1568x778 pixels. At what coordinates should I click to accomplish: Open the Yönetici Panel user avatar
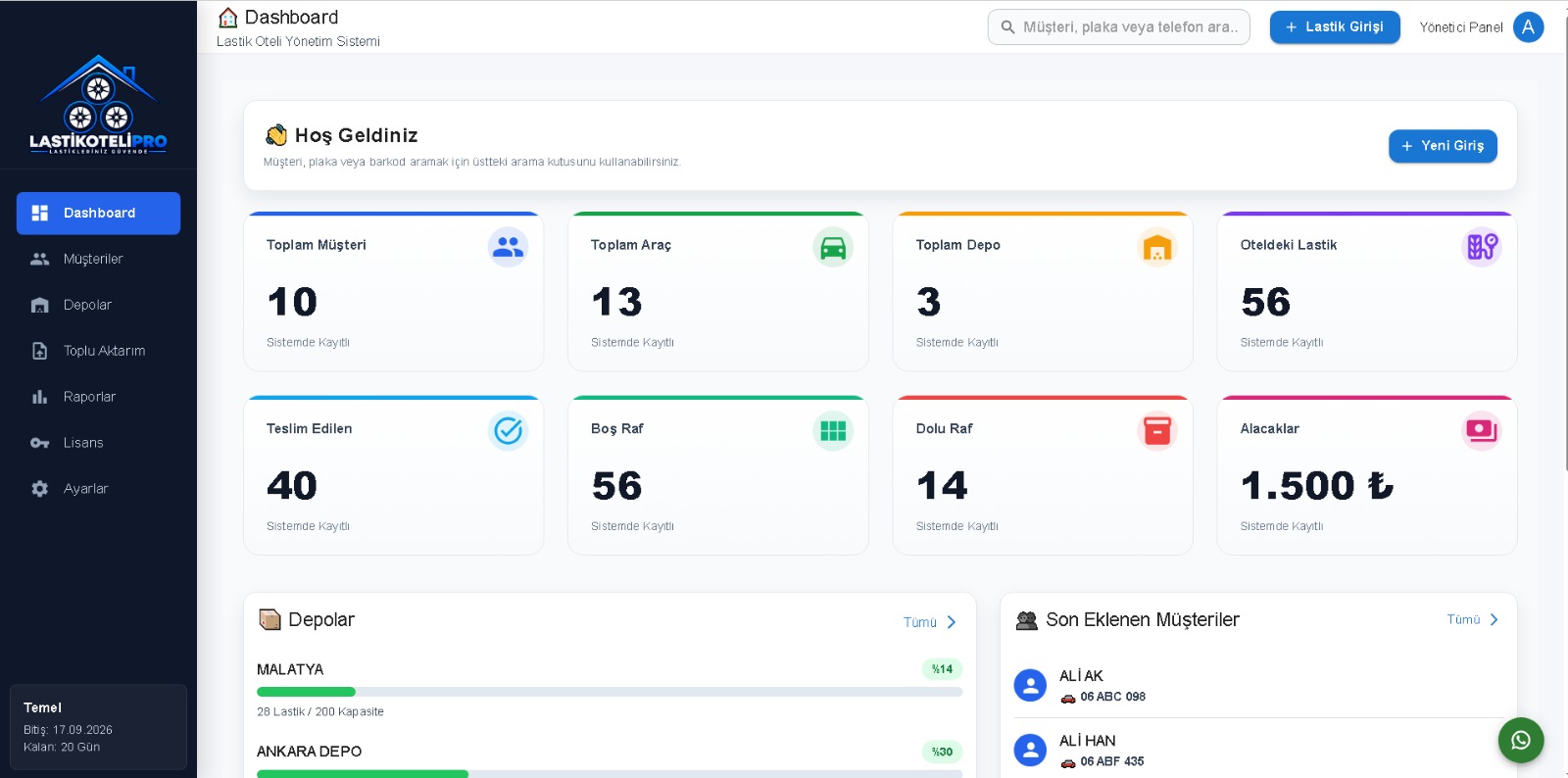1529,27
